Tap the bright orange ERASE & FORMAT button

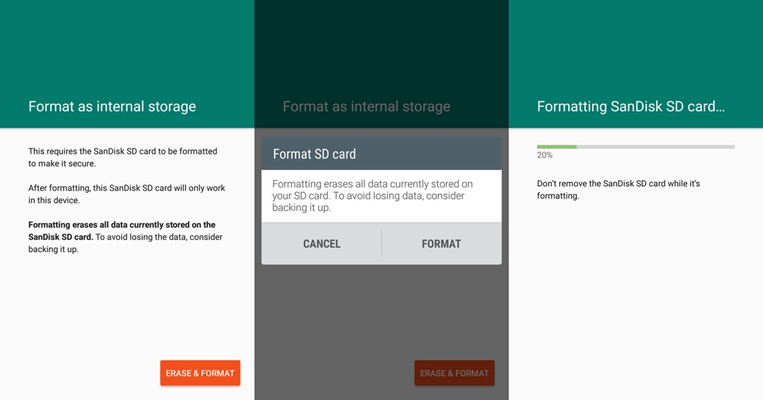pos(200,373)
